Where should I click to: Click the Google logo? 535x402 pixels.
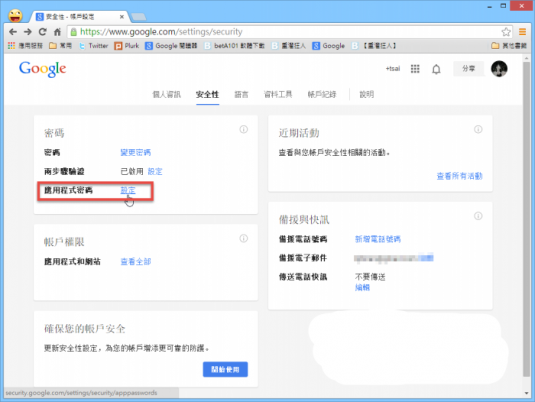click(42, 69)
